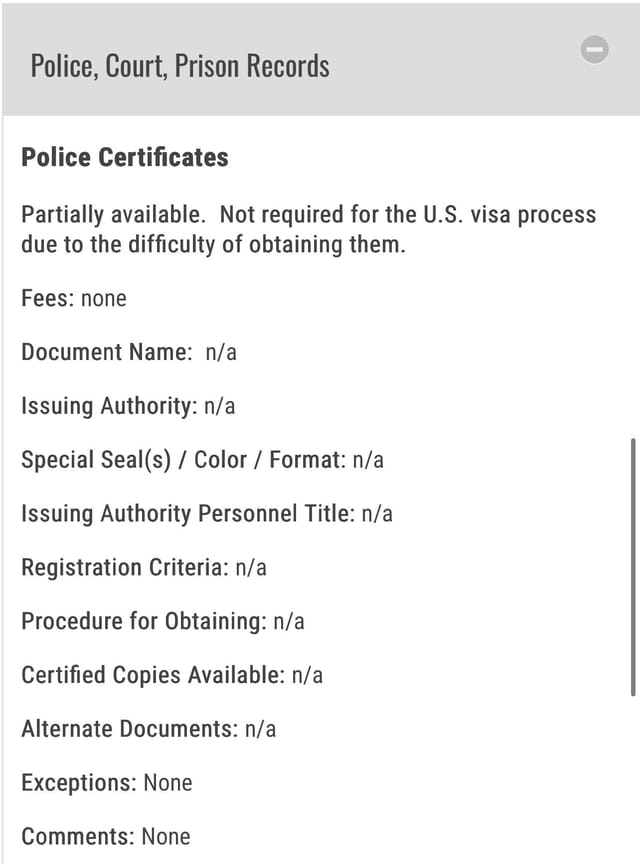Screen dimensions: 640x864
Task: Click Special Seal(s) / Color / Format line
Action: point(202,460)
